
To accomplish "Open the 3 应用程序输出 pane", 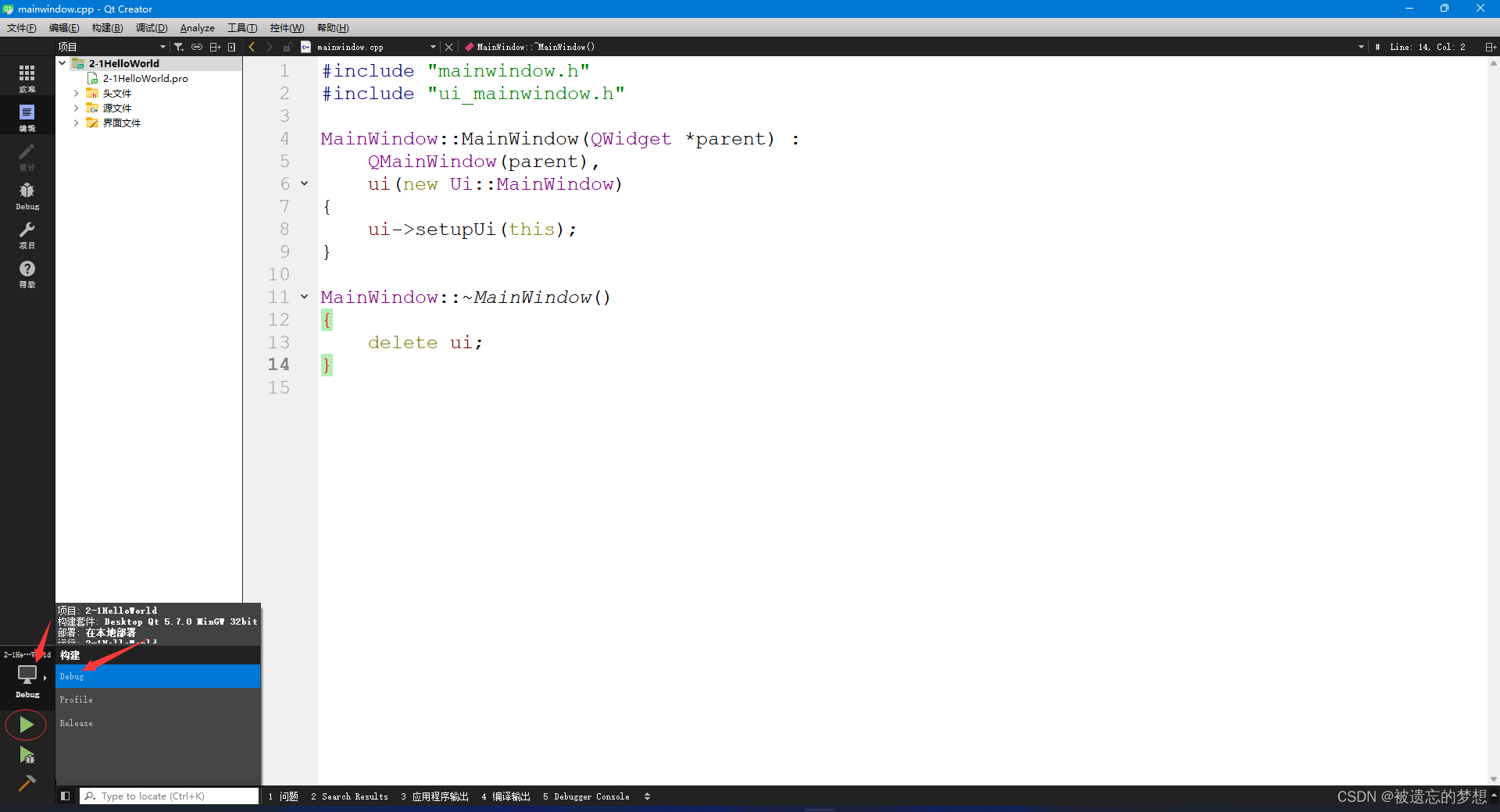I will click(x=434, y=796).
